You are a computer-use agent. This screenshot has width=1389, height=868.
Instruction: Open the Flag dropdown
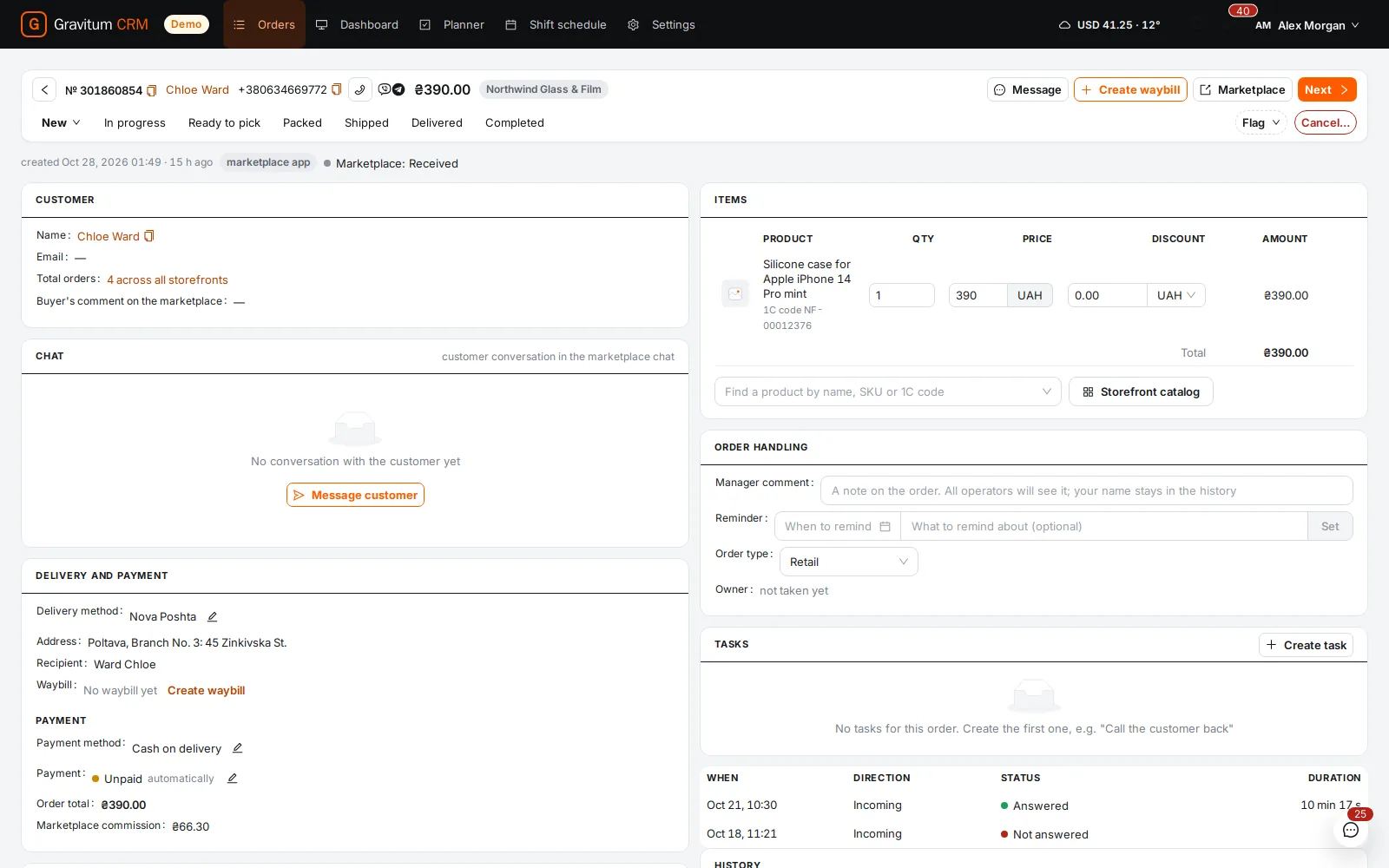pyautogui.click(x=1261, y=122)
